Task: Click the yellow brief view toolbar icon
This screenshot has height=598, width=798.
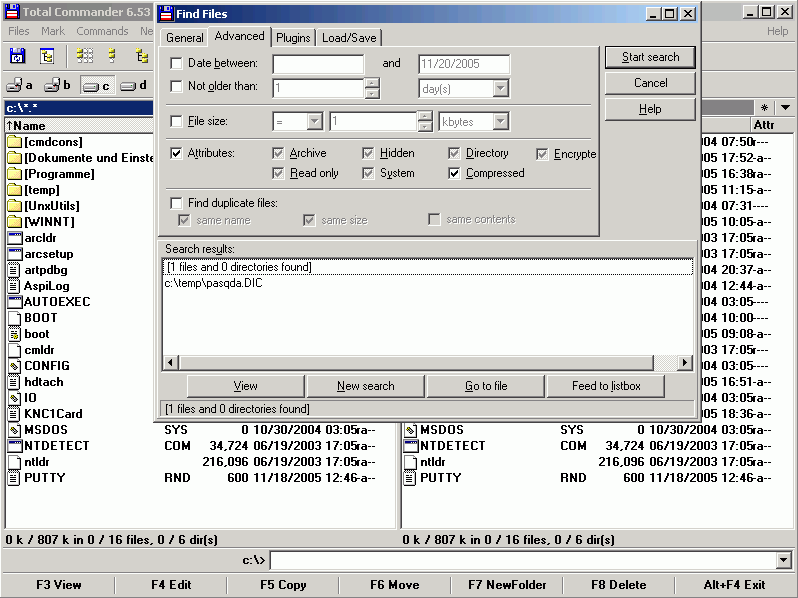Action: pos(111,55)
